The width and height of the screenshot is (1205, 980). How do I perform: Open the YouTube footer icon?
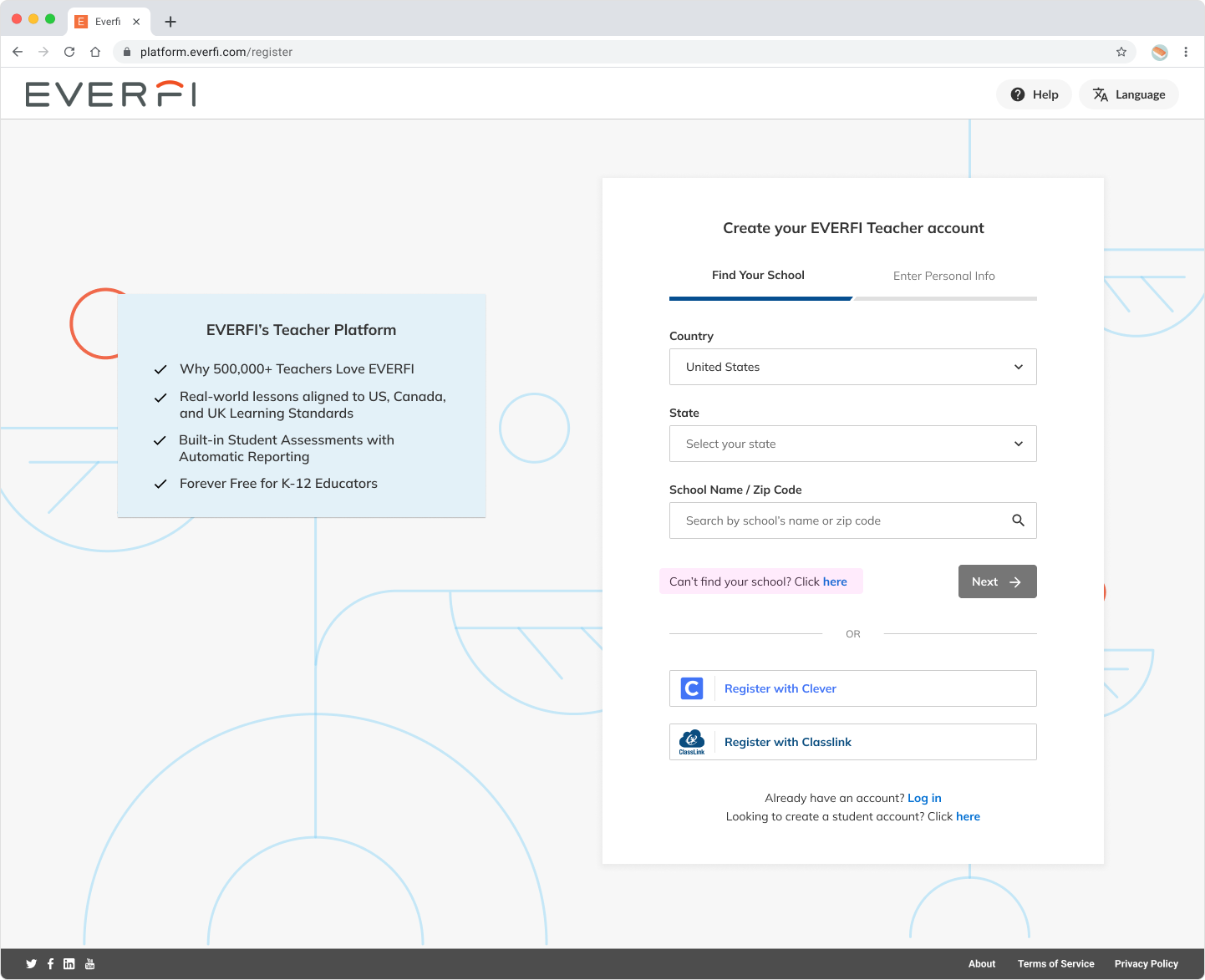(x=90, y=964)
